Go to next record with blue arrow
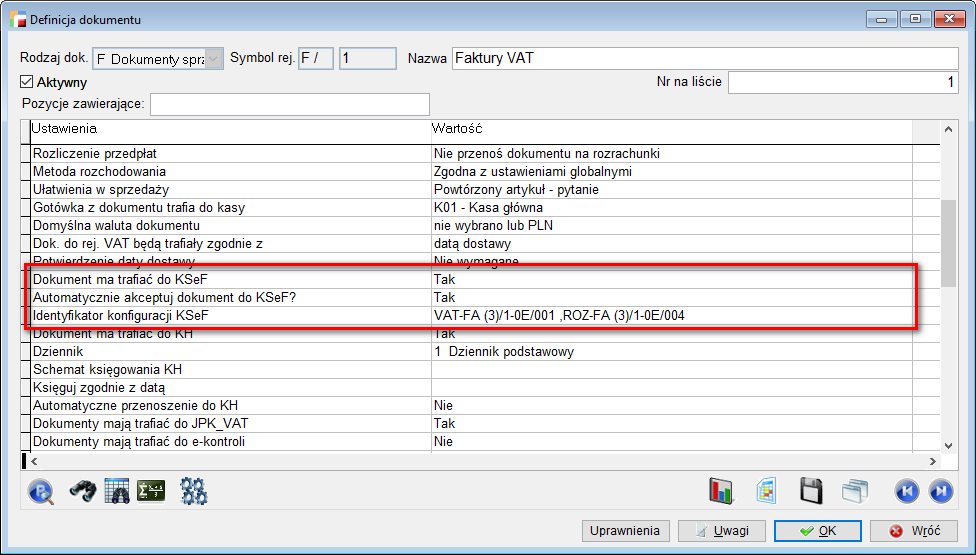 pyautogui.click(x=940, y=490)
